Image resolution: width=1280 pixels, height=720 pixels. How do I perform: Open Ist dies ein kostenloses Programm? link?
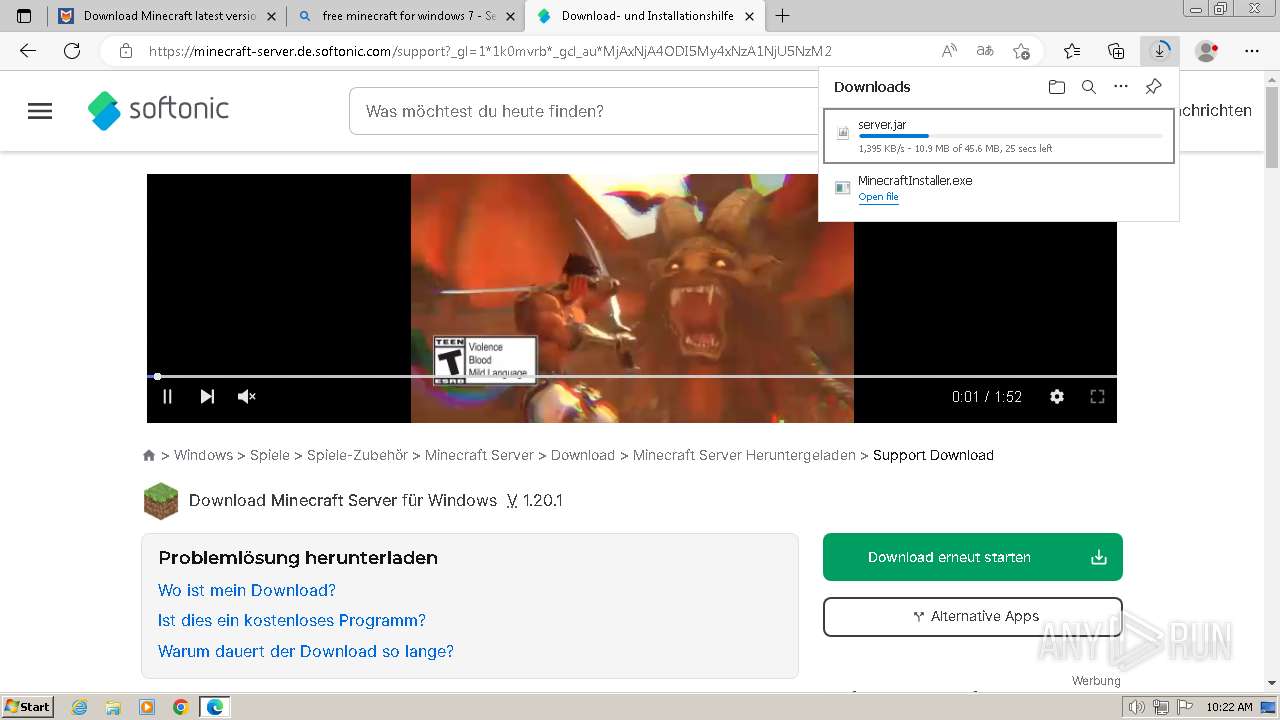click(x=292, y=620)
